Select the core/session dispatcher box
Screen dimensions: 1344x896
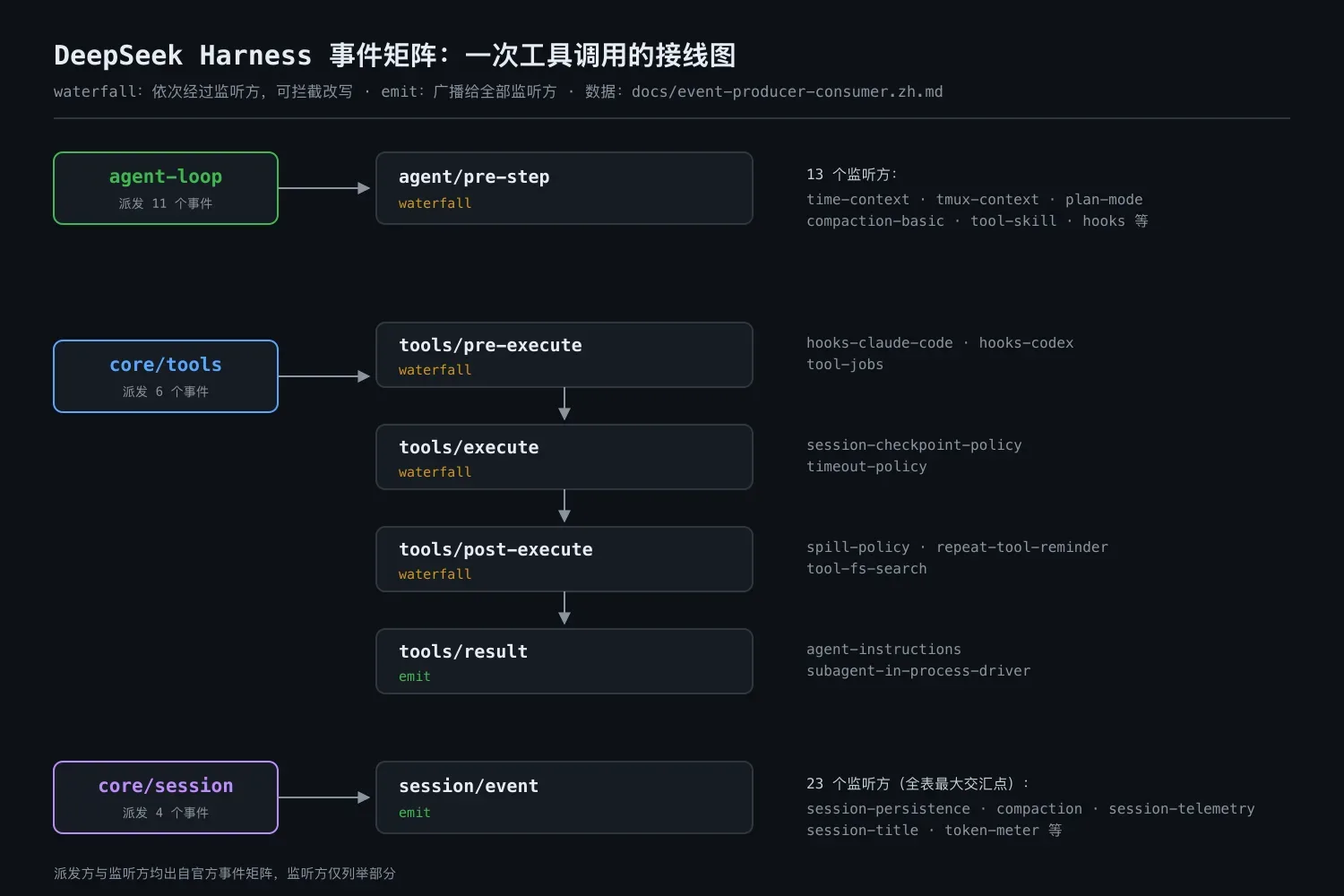166,797
